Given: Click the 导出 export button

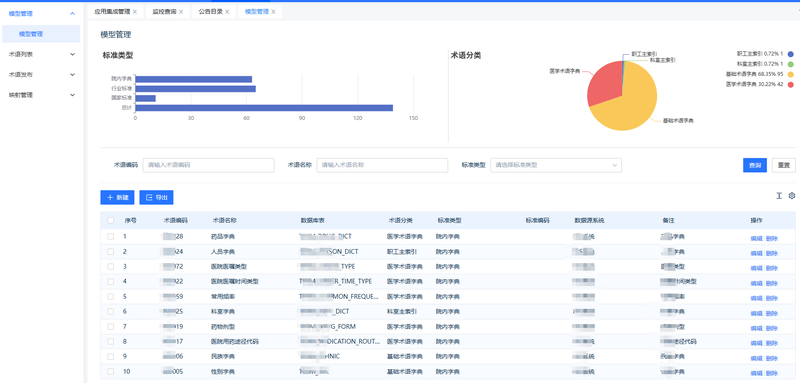Looking at the screenshot, I should (157, 197).
